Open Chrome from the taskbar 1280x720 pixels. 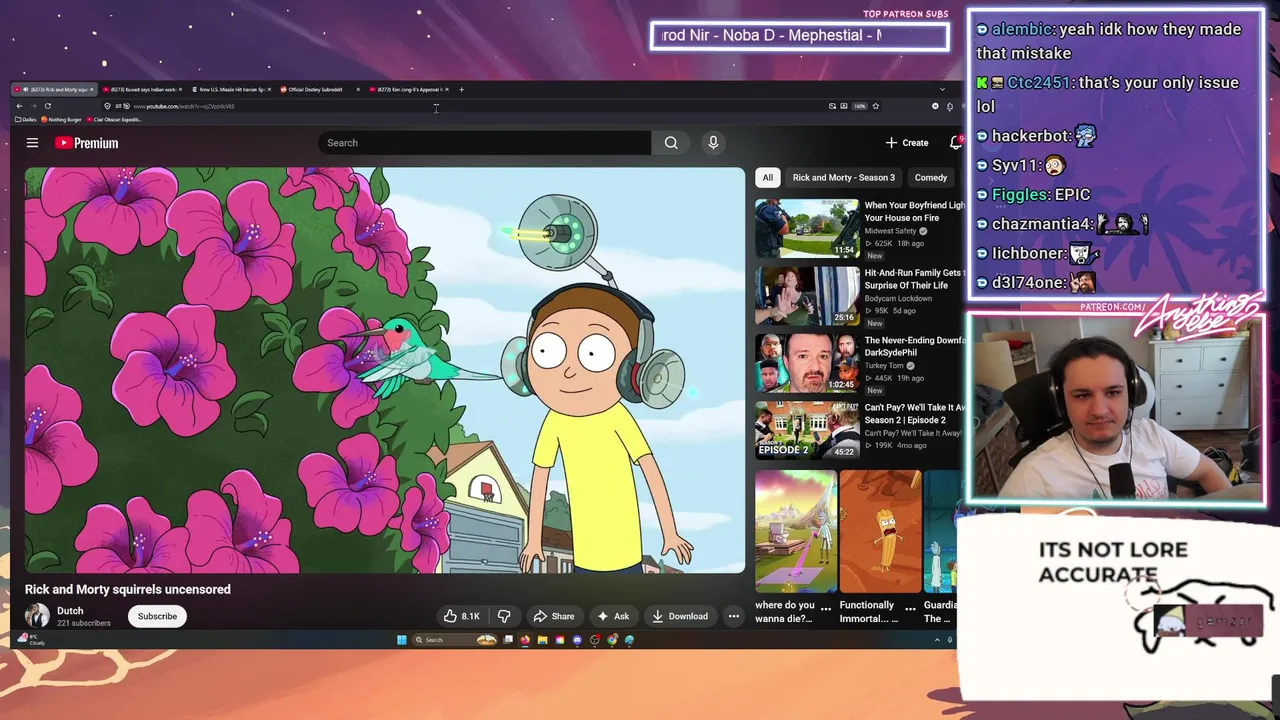coord(612,640)
